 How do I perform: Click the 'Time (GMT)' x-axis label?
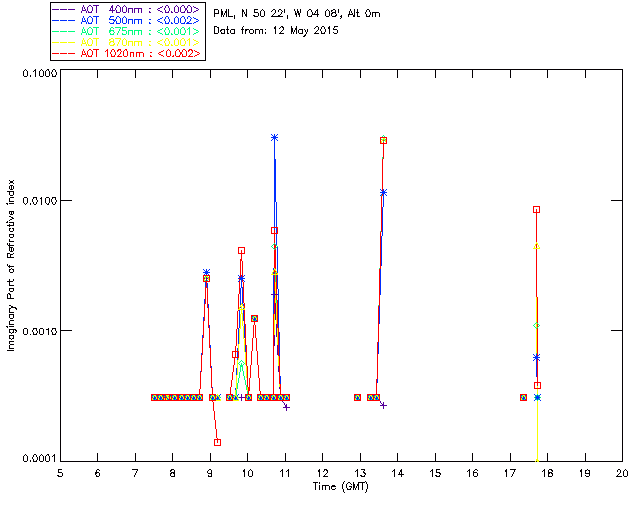tap(340, 487)
